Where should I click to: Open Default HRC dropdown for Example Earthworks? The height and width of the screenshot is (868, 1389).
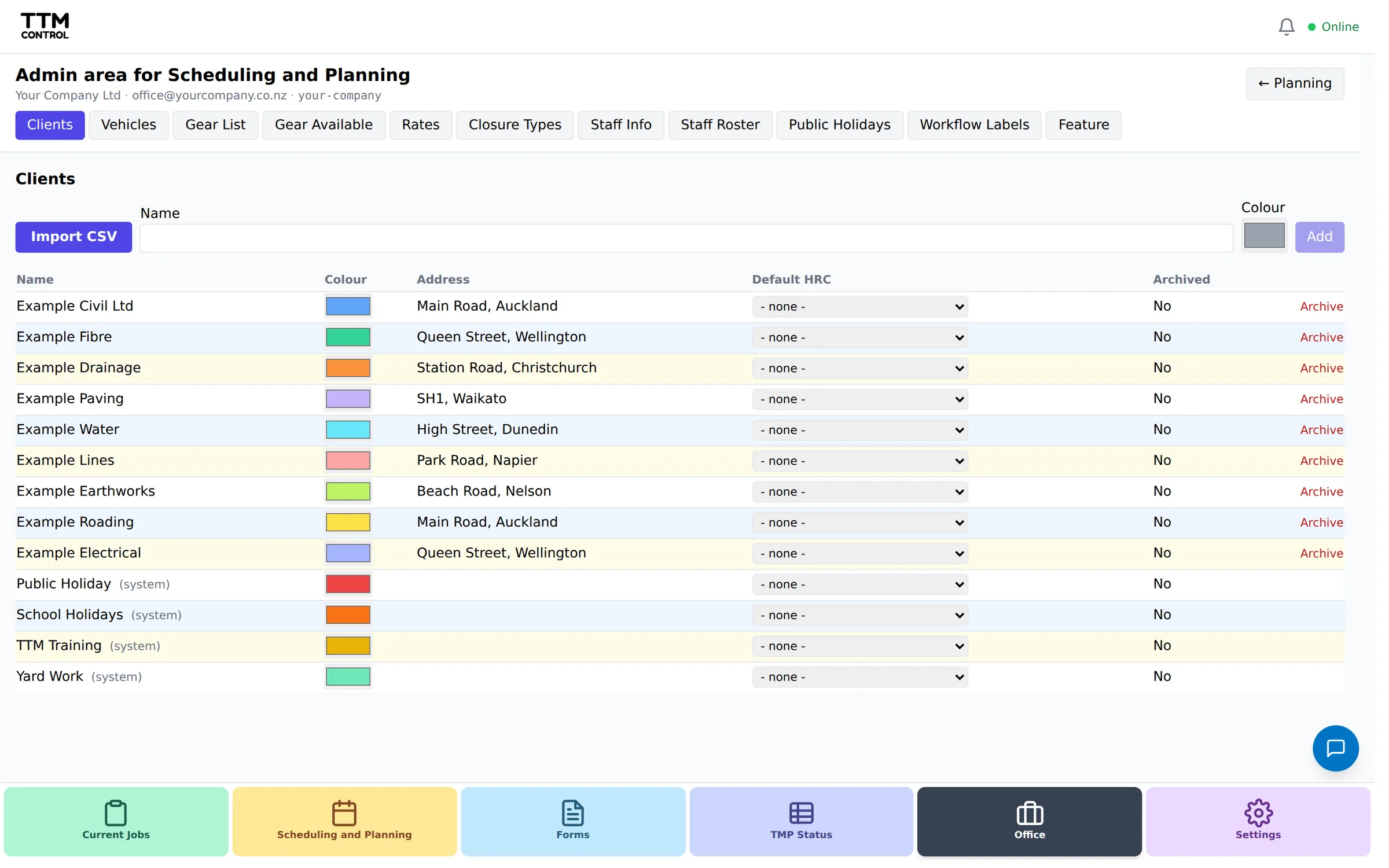[x=859, y=492]
